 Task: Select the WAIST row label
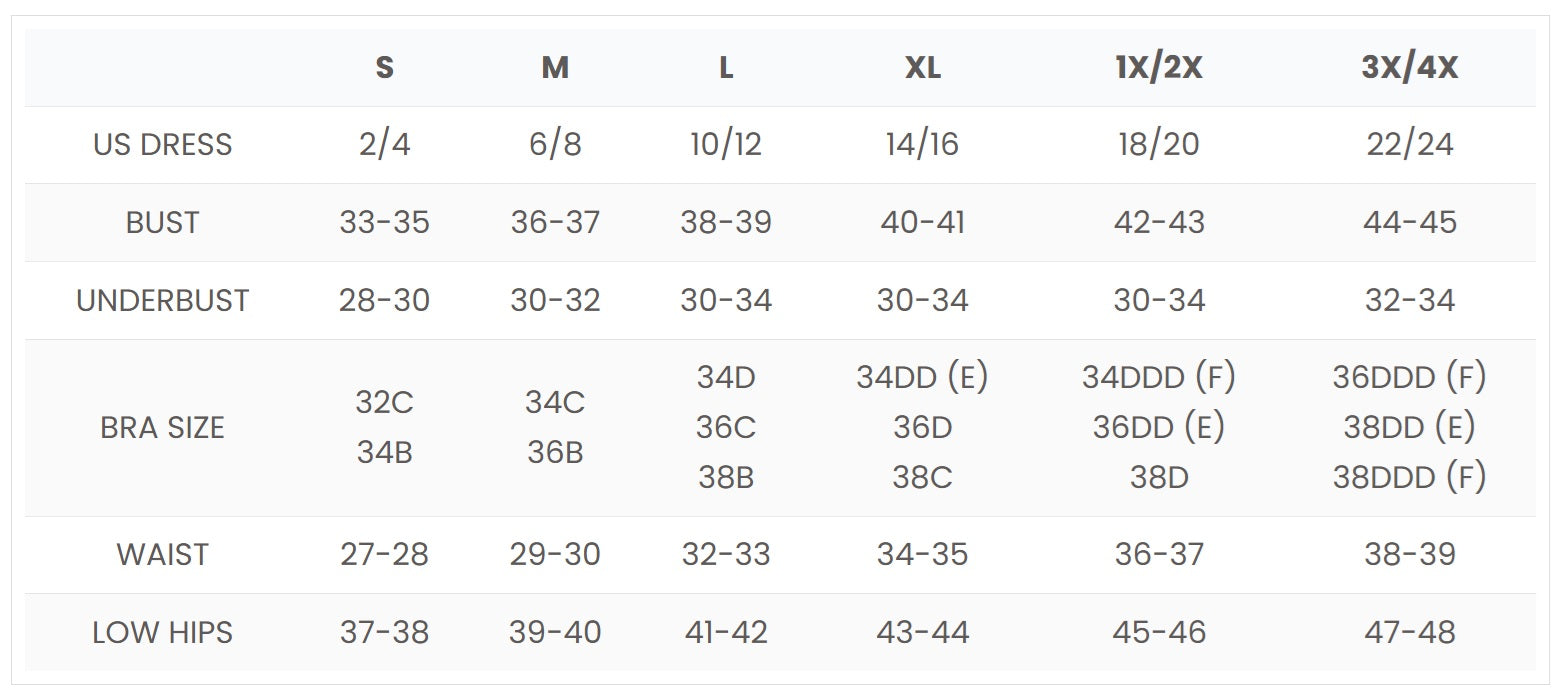click(x=162, y=555)
